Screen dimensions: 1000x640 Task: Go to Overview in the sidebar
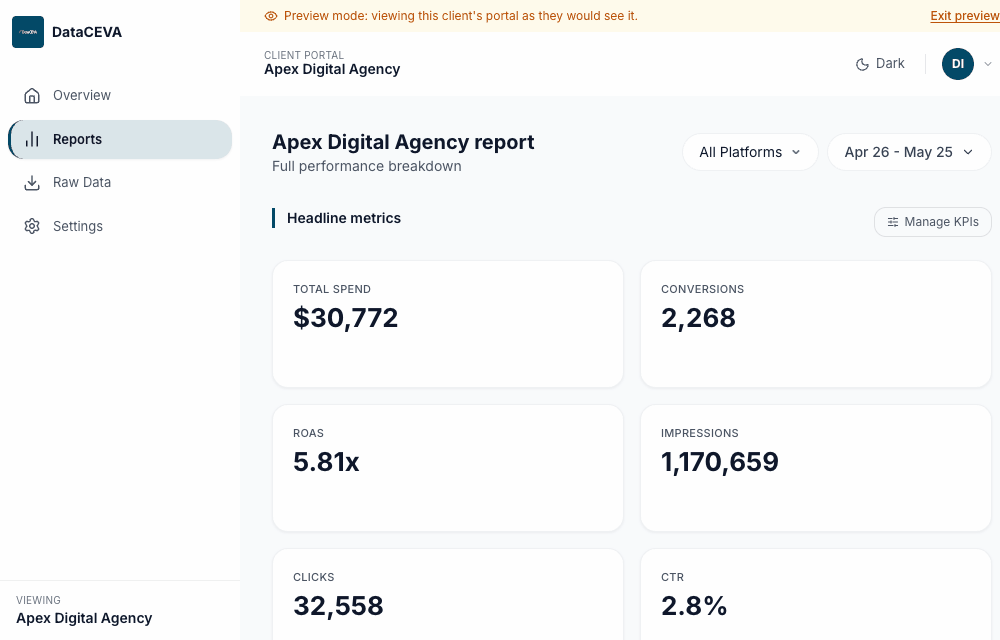tap(120, 96)
